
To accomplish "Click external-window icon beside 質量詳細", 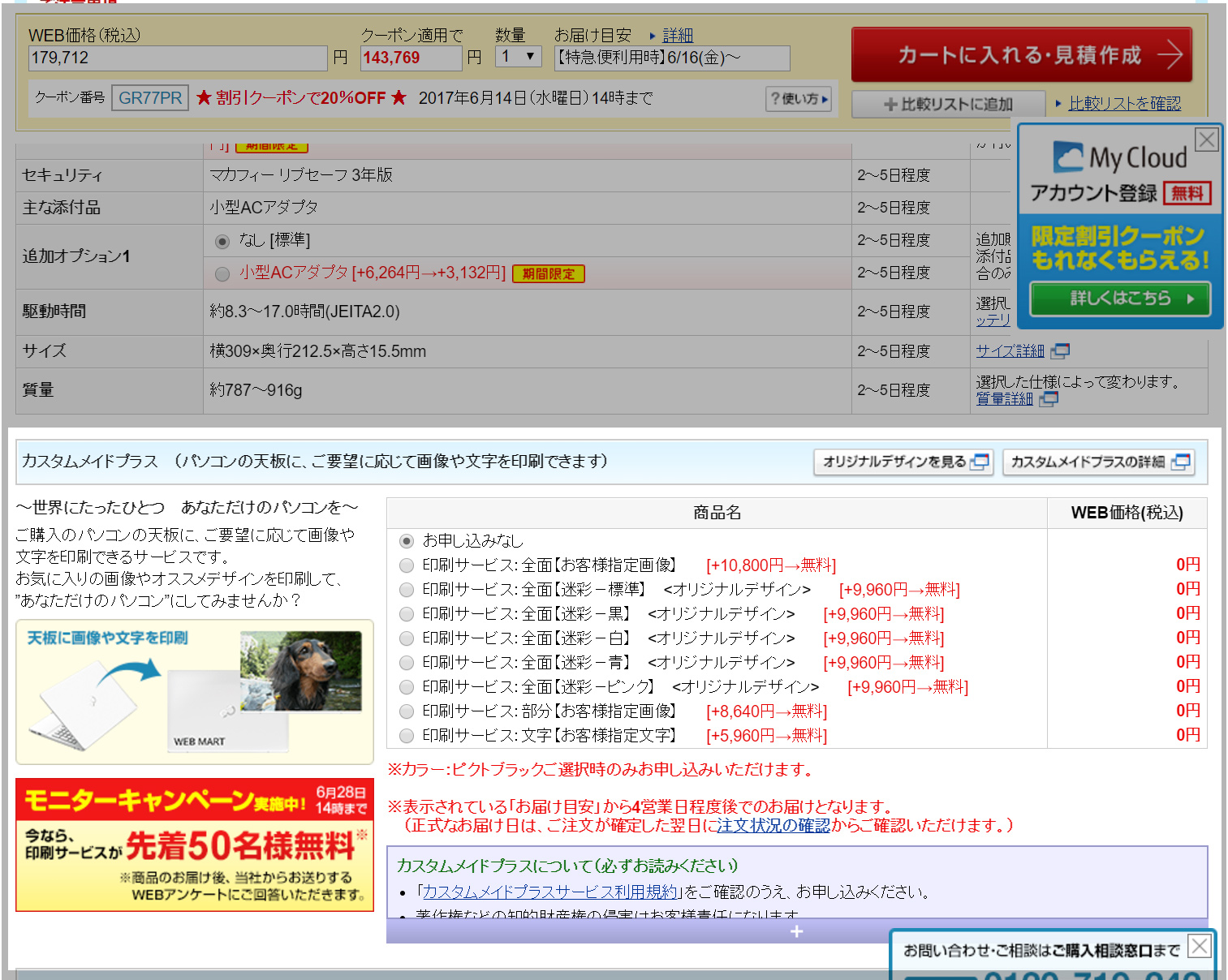I will pyautogui.click(x=1049, y=399).
